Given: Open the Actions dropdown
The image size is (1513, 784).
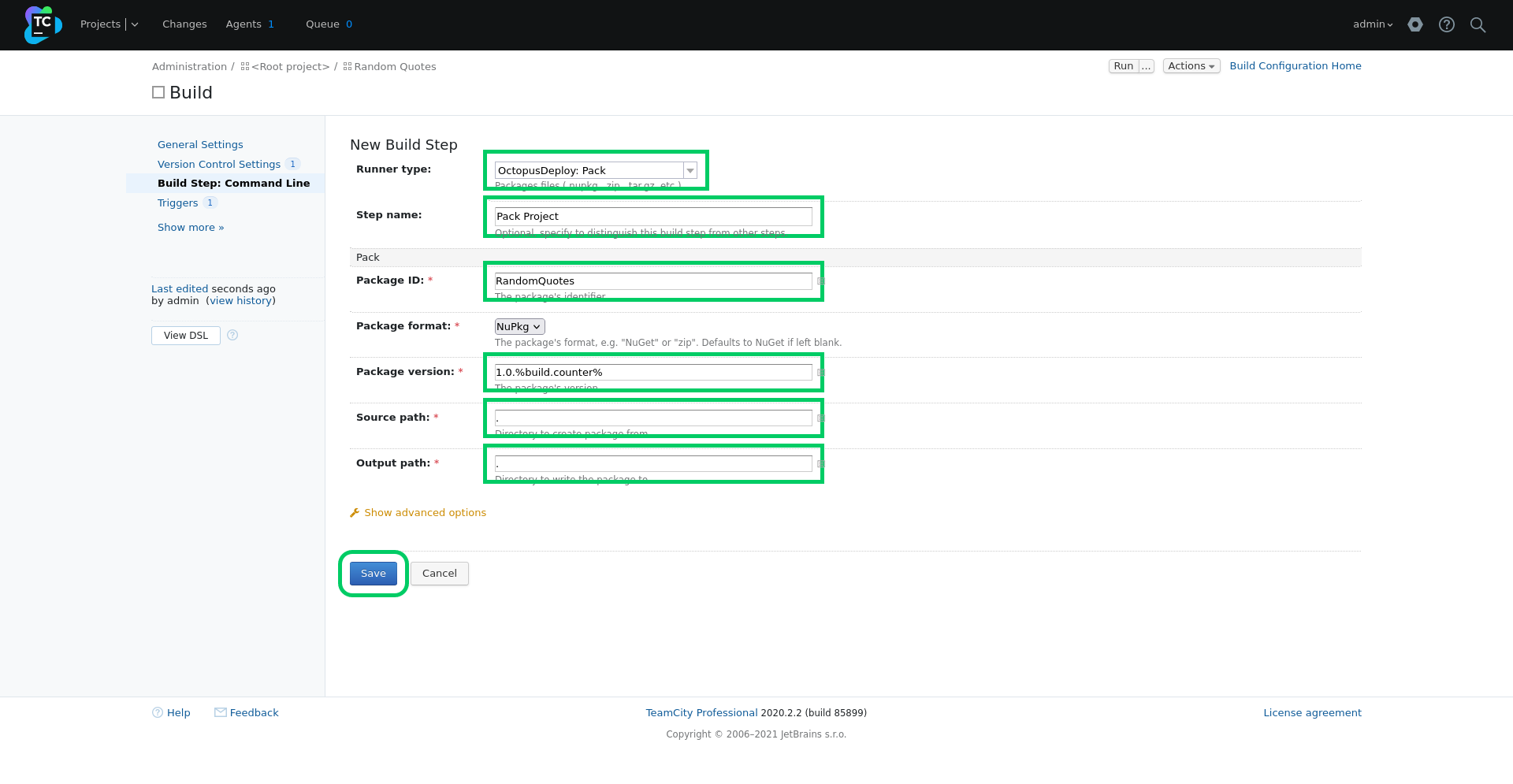Looking at the screenshot, I should (x=1191, y=66).
